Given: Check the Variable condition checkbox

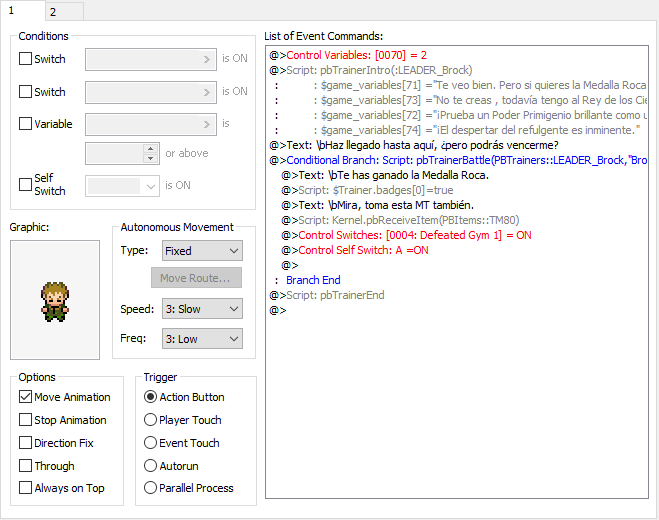Looking at the screenshot, I should pos(26,125).
